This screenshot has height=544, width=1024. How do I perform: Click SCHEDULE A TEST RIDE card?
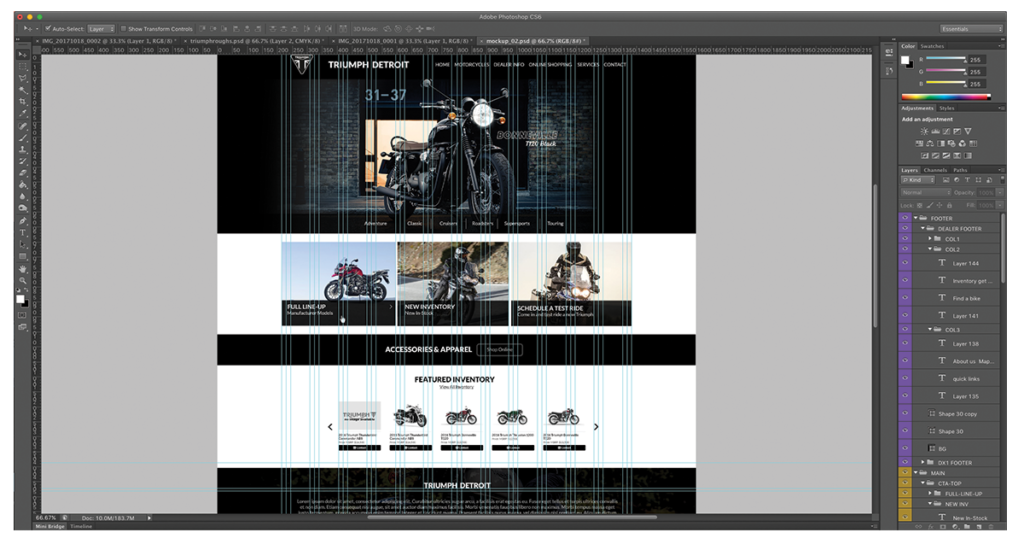tap(571, 283)
